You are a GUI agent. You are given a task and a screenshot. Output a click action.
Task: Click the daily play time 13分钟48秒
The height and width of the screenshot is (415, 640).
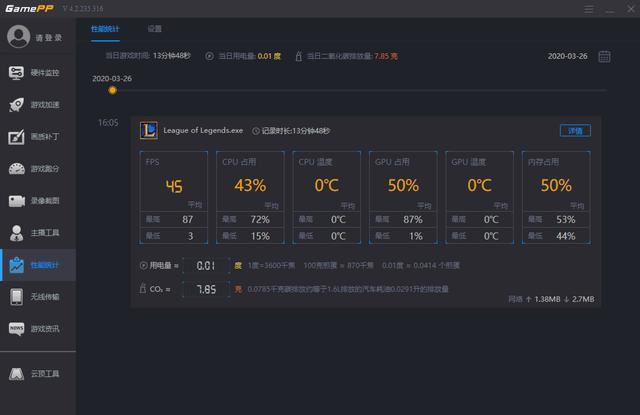(171, 55)
